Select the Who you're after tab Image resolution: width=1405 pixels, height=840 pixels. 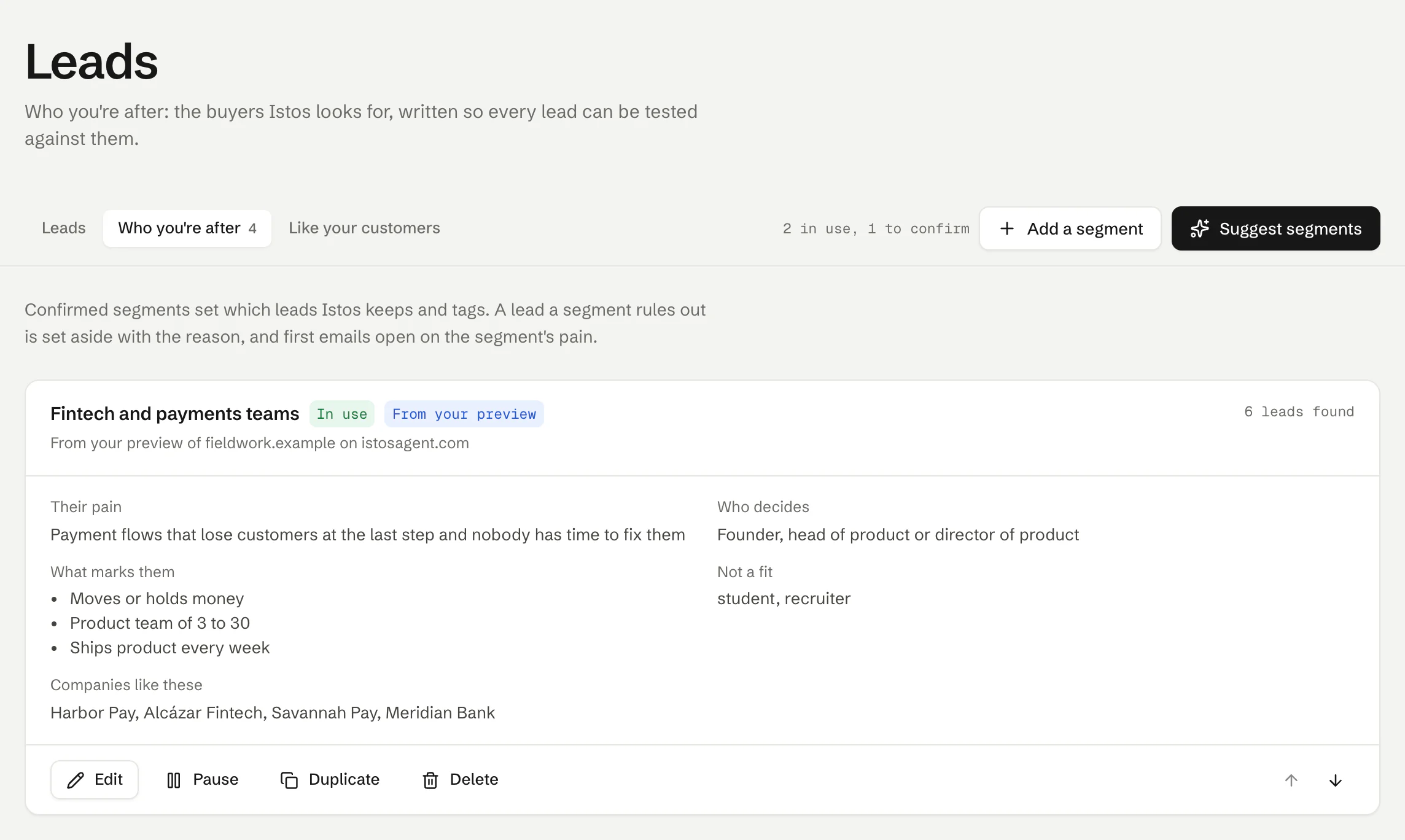click(187, 228)
